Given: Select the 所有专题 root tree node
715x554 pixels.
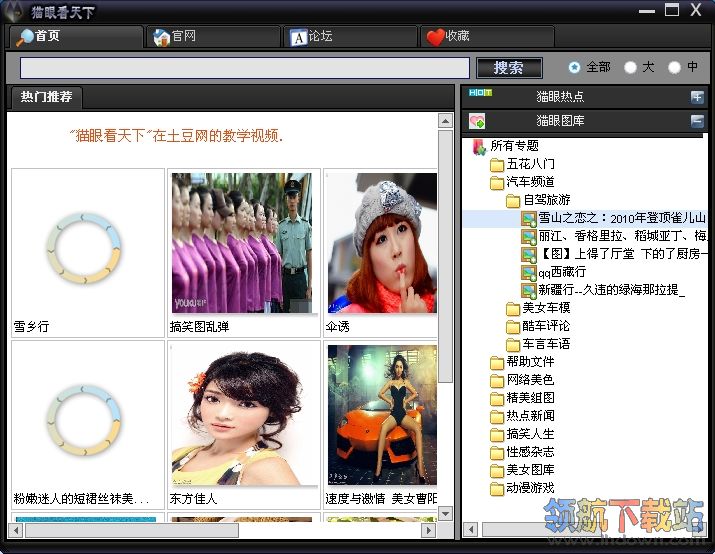Looking at the screenshot, I should (x=514, y=146).
